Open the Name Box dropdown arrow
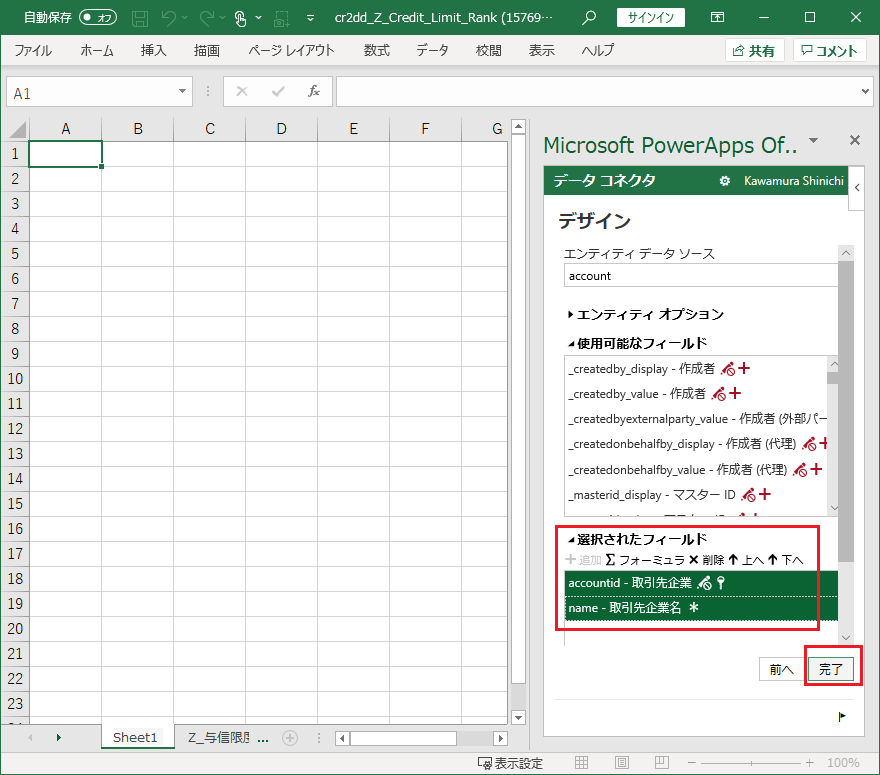The height and width of the screenshot is (775, 880). point(182,91)
